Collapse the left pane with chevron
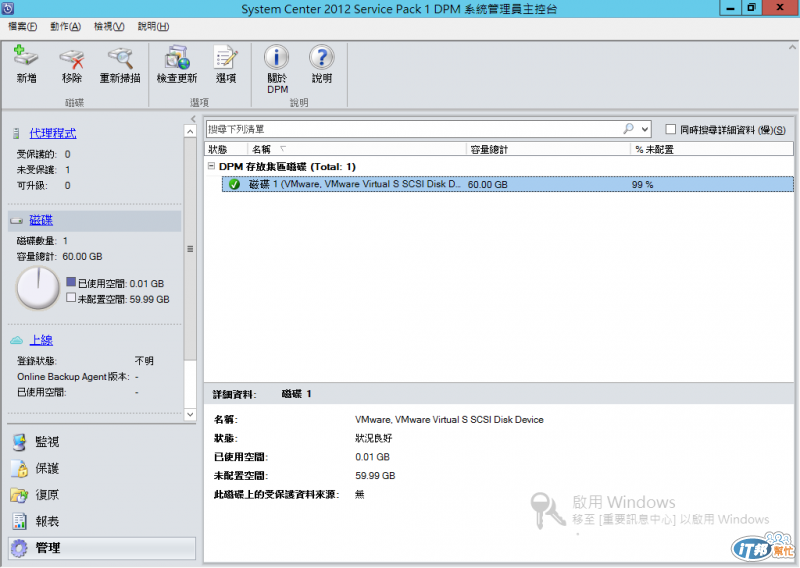The width and height of the screenshot is (800, 568). (x=193, y=119)
